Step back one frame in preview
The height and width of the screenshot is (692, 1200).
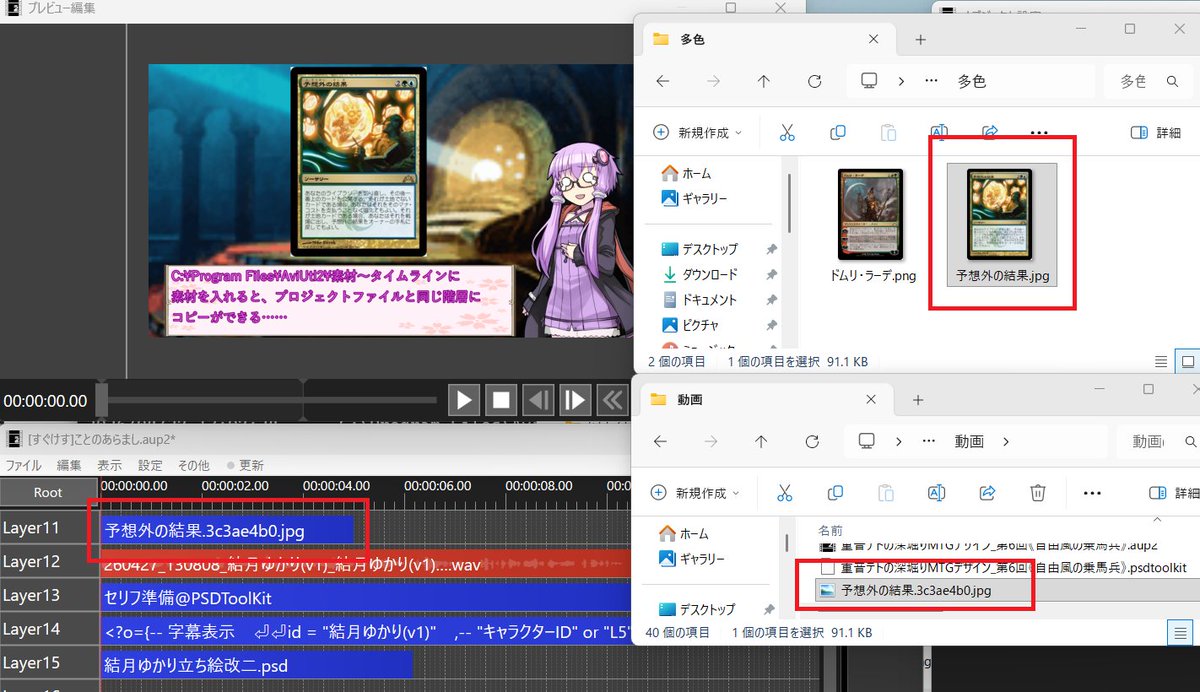pyautogui.click(x=538, y=400)
